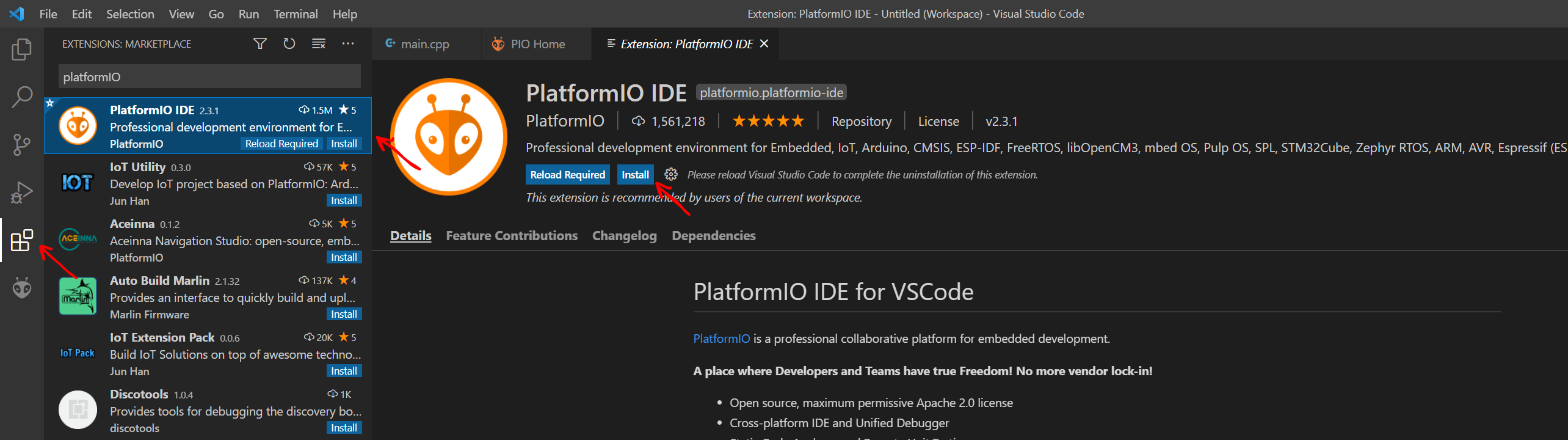Refresh the extensions marketplace list
The width and height of the screenshot is (1568, 440).
[289, 43]
